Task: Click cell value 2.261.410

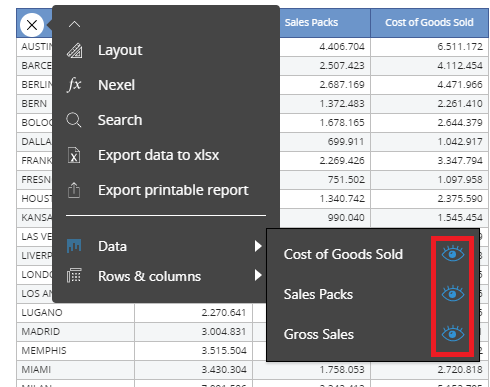Action: [460, 104]
